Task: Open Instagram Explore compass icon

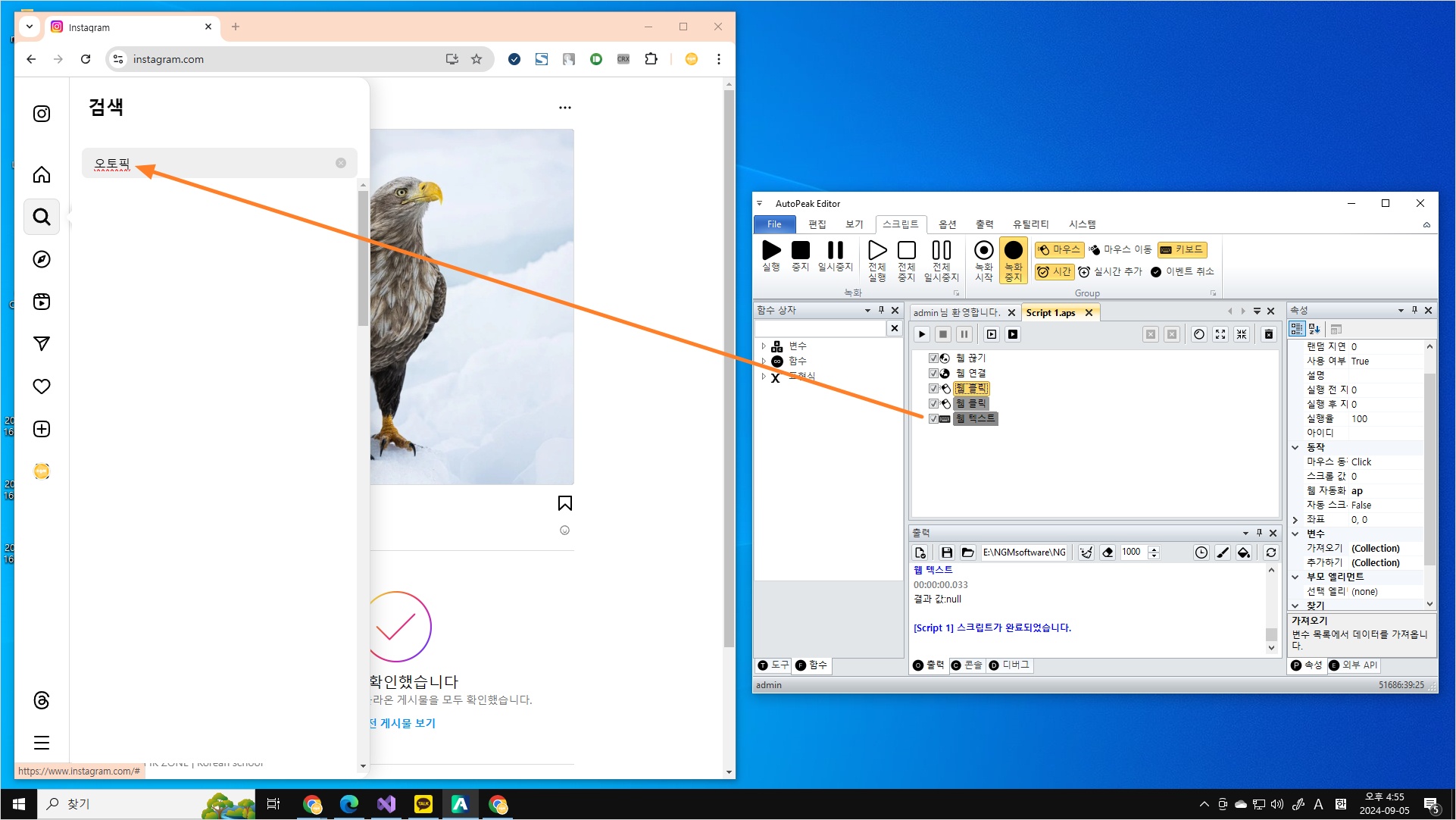Action: [42, 259]
